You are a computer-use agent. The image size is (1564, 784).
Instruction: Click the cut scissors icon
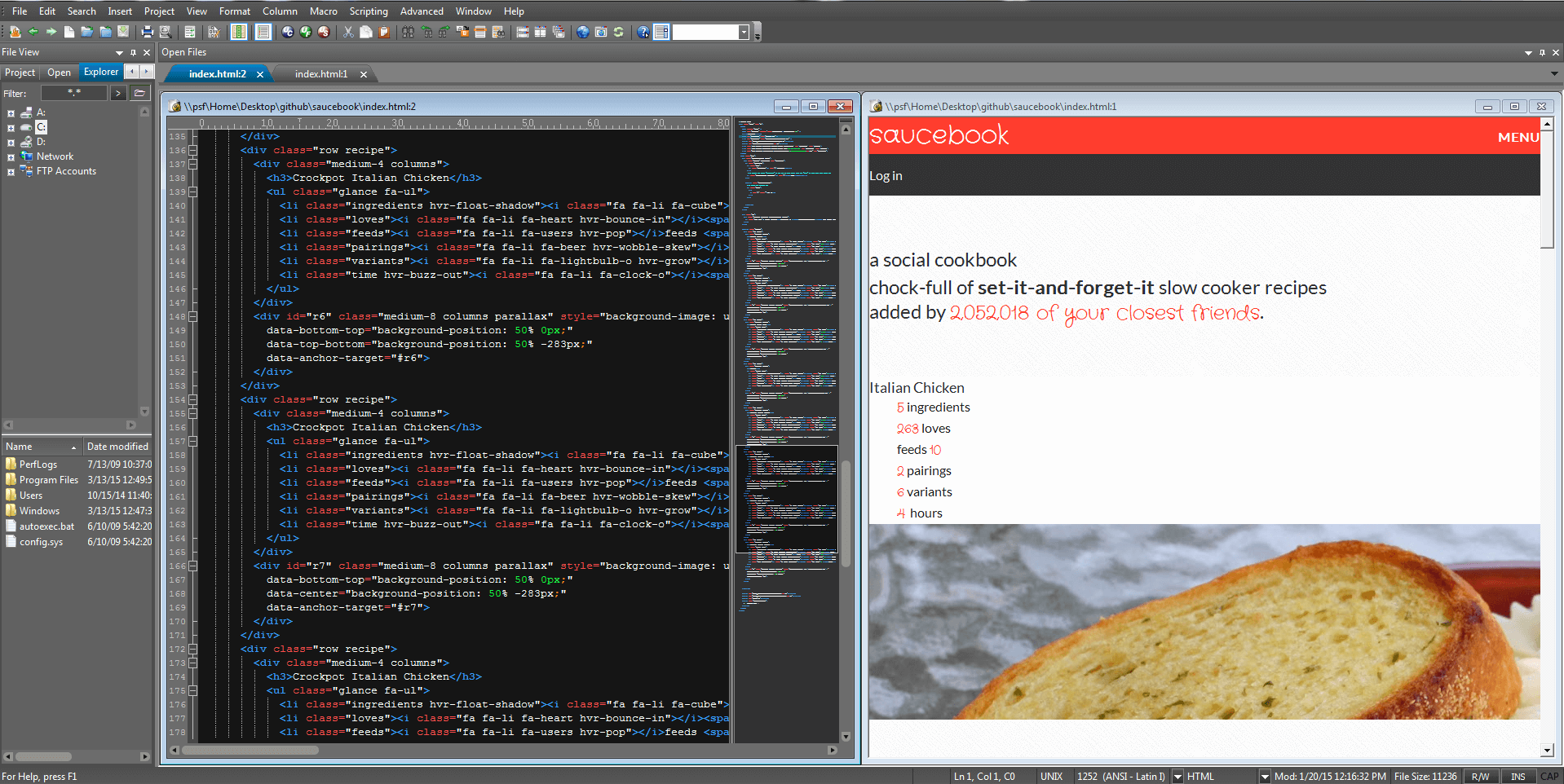pos(347,32)
